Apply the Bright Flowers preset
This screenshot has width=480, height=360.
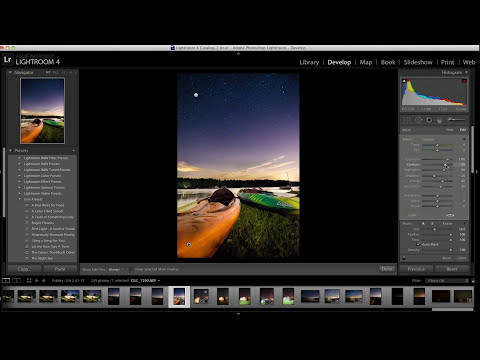tap(43, 223)
